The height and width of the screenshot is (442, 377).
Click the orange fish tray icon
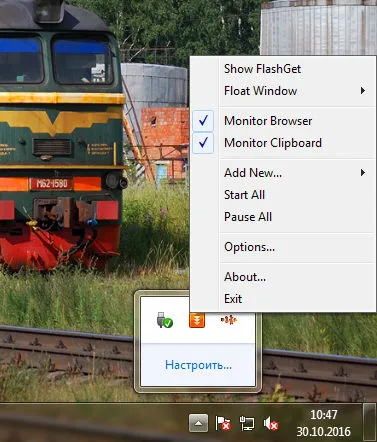229,320
